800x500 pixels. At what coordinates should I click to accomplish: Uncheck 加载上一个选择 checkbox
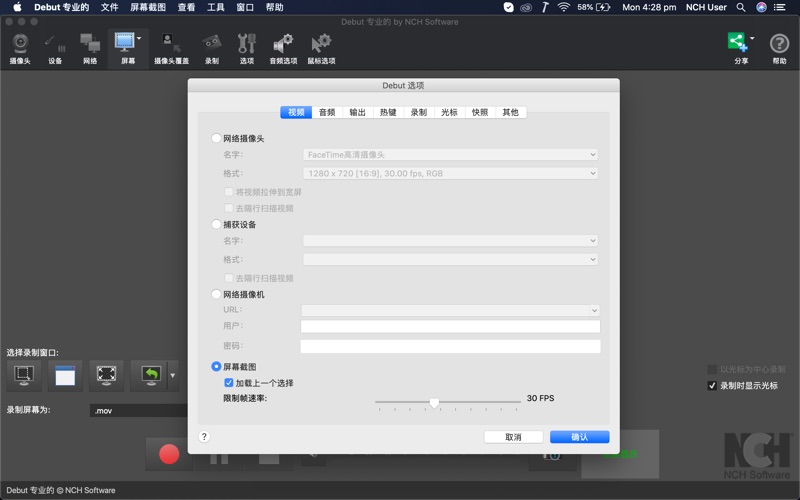[x=229, y=383]
